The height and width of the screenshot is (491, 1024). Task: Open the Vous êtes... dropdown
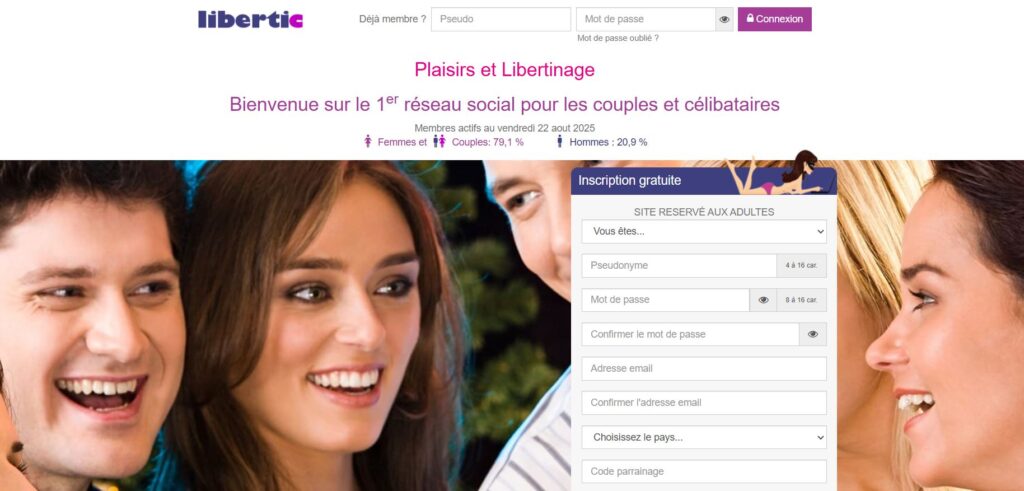click(704, 232)
